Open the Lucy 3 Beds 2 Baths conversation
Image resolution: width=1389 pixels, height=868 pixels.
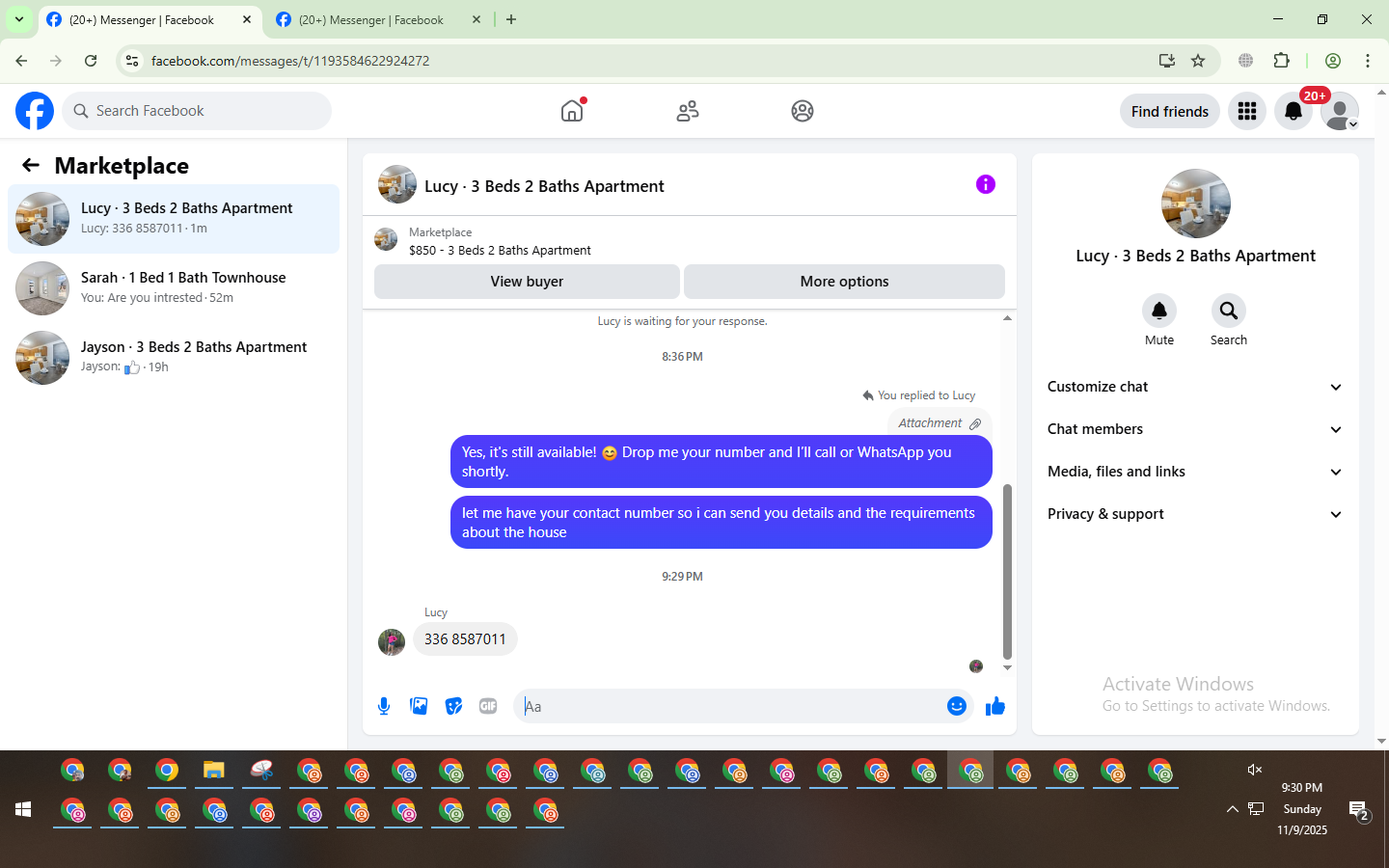click(x=174, y=219)
